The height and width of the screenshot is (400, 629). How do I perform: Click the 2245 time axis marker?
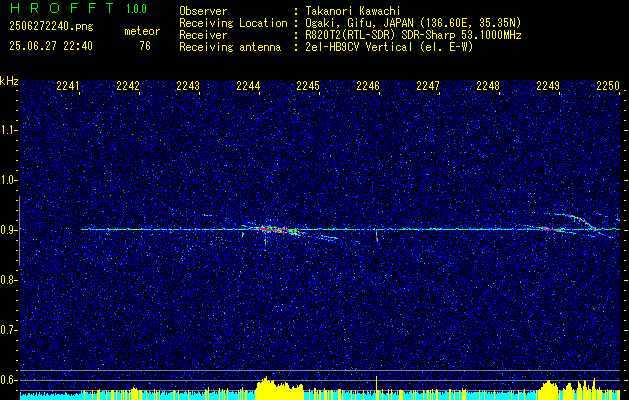(308, 86)
